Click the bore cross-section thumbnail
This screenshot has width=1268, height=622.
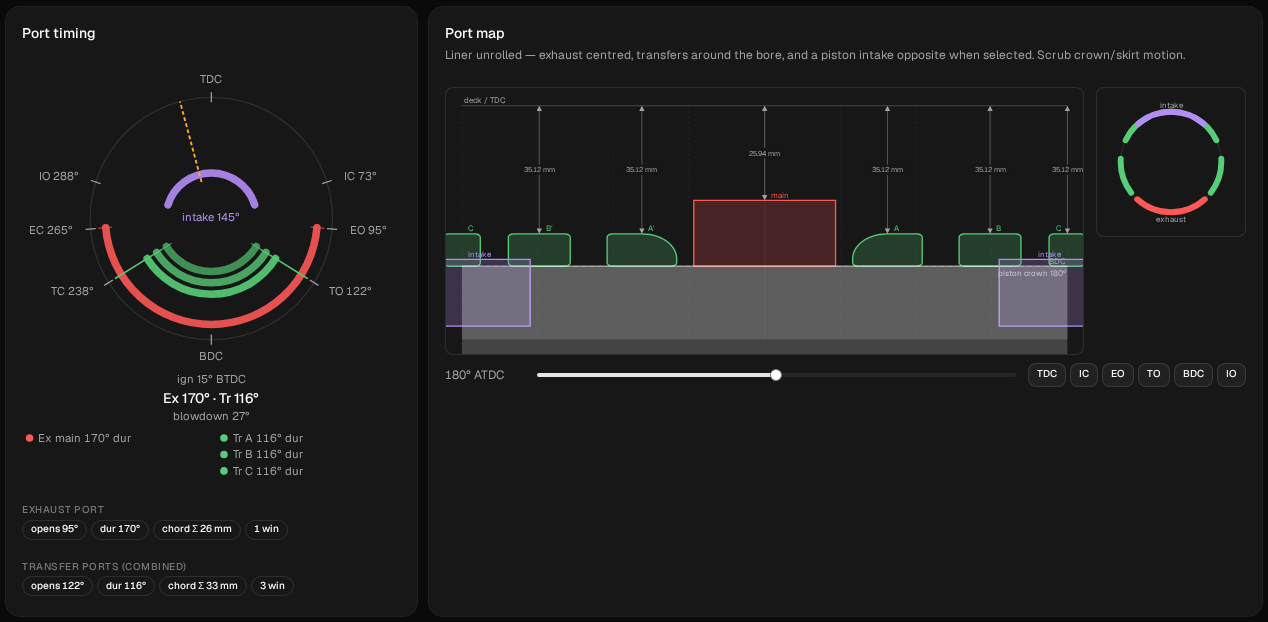point(1171,162)
